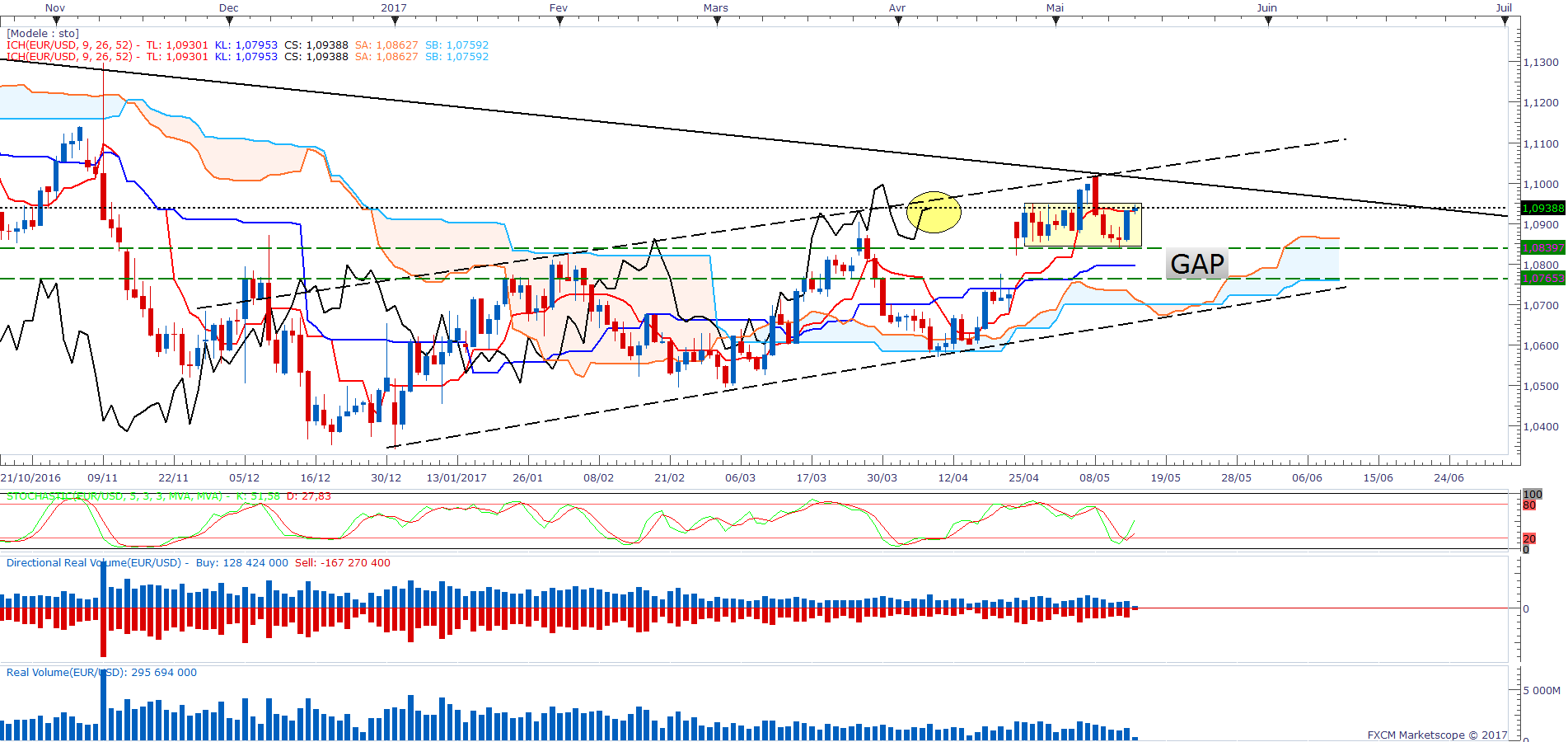
Task: Select the 28/05 date axis label
Action: point(1237,478)
